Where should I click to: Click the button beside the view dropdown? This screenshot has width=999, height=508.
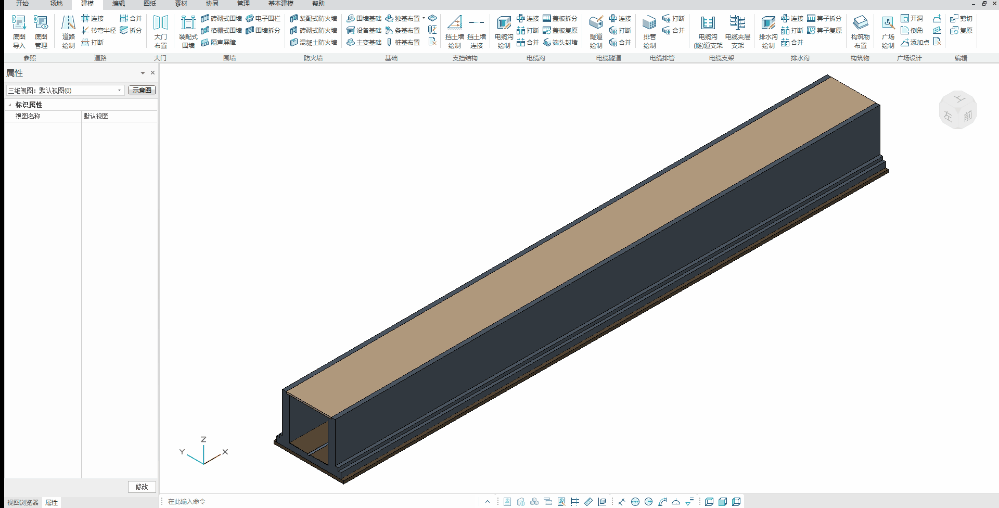click(x=142, y=90)
